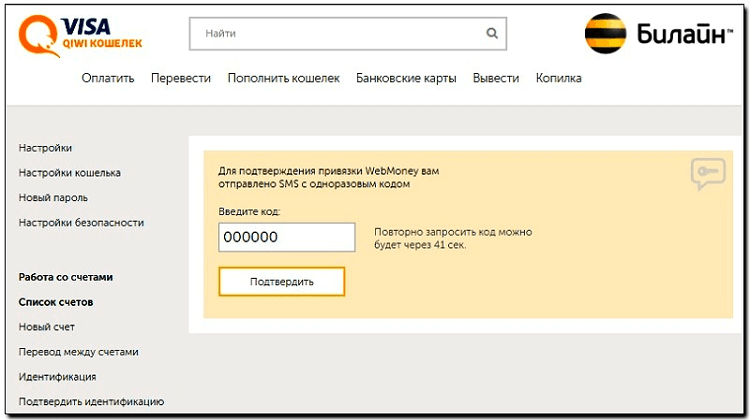Click the text 'Введите код:'

point(249,211)
